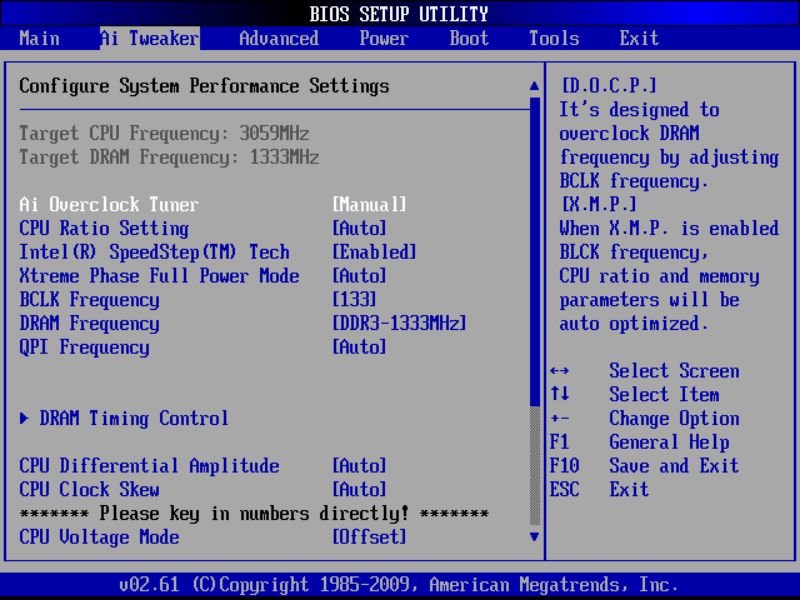Click the DRAM Timing Control submenu triangle
The width and height of the screenshot is (800, 600).
pyautogui.click(x=24, y=418)
